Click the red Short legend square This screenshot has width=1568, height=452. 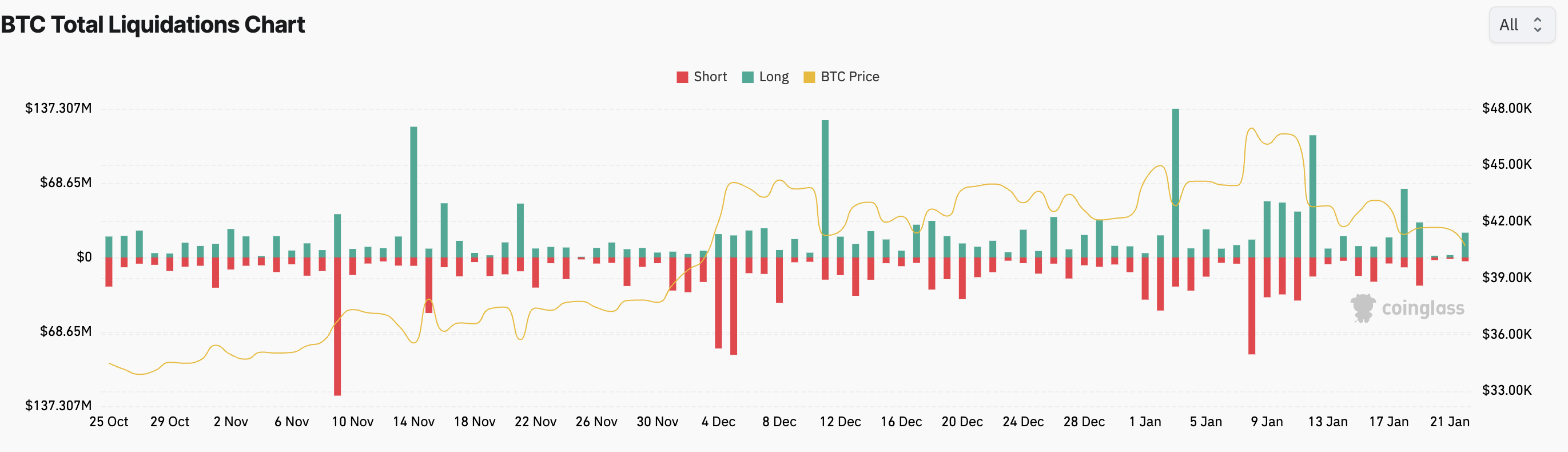coord(682,77)
